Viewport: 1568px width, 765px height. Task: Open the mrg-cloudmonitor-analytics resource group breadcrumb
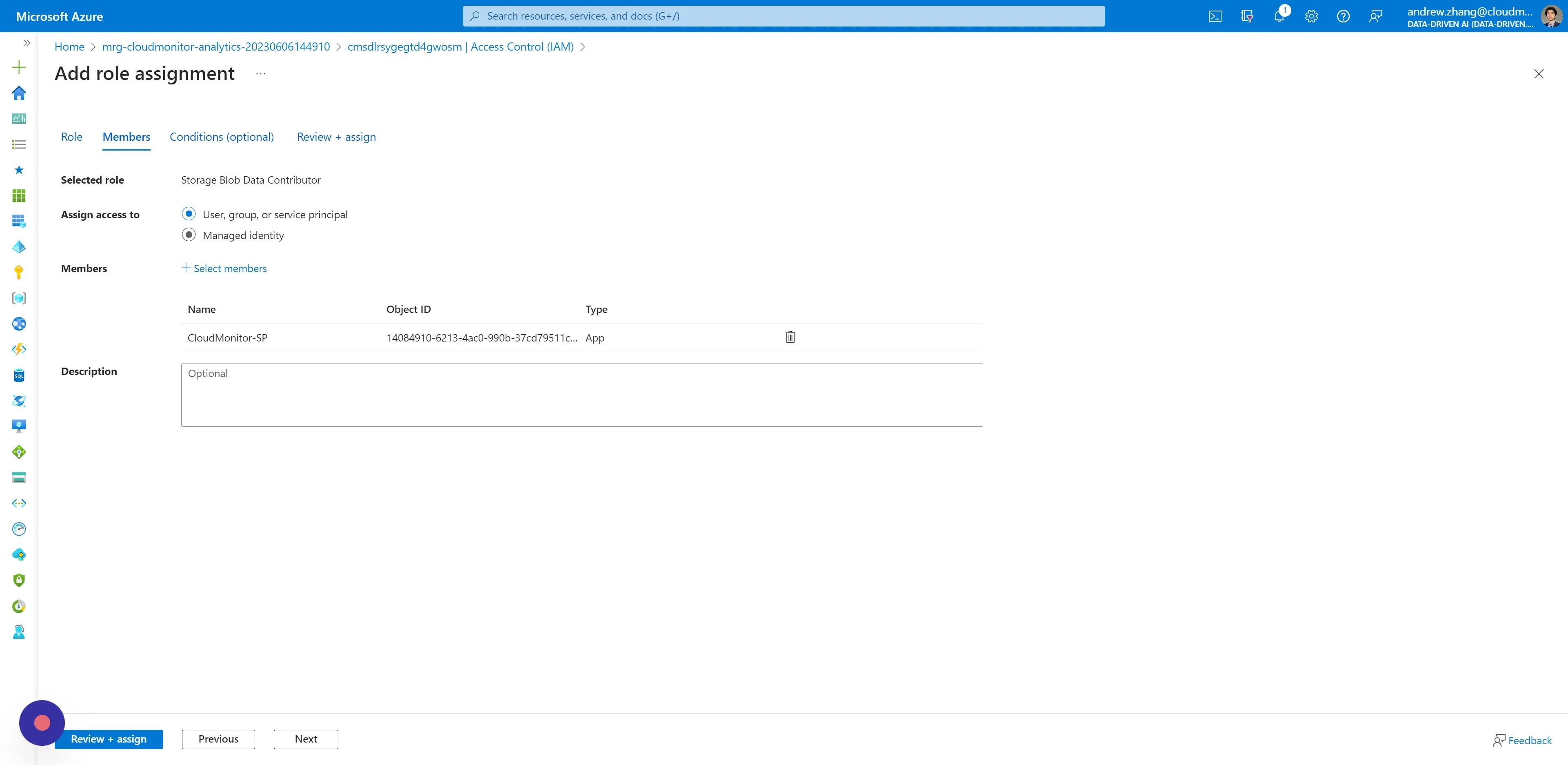click(x=215, y=47)
